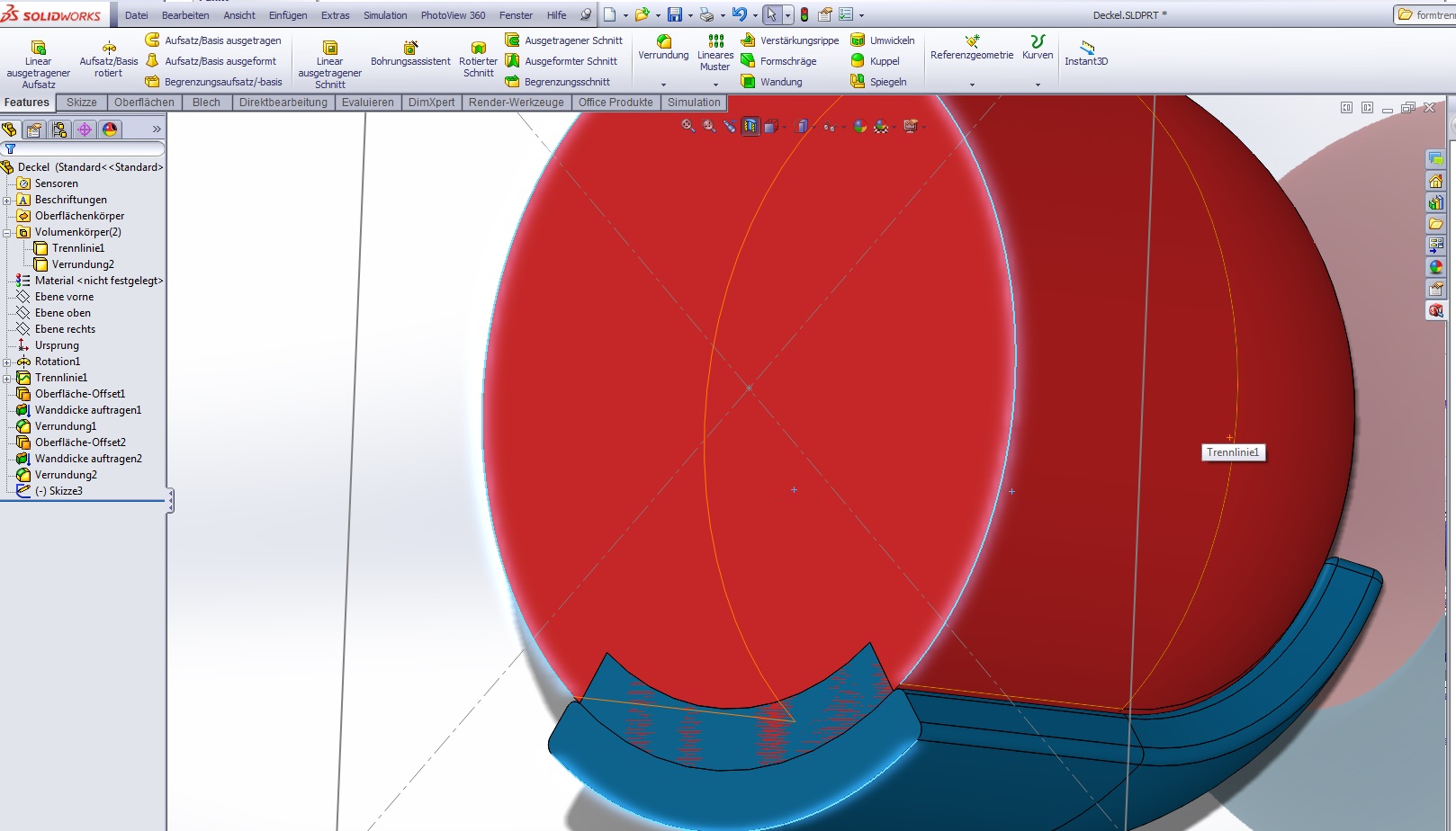Switch to the Skizze tab

tap(81, 103)
